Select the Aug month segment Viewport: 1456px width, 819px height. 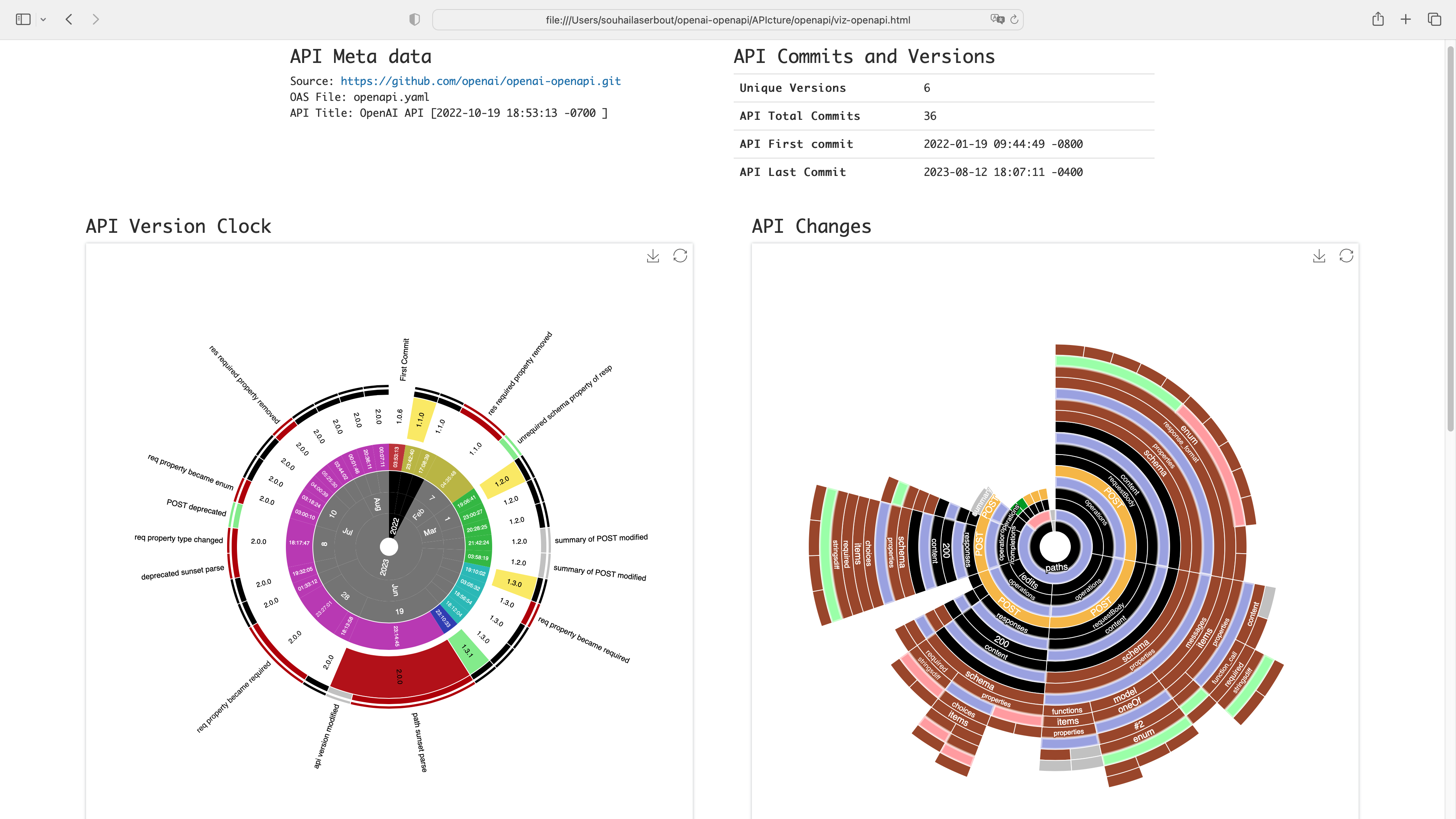(x=378, y=504)
